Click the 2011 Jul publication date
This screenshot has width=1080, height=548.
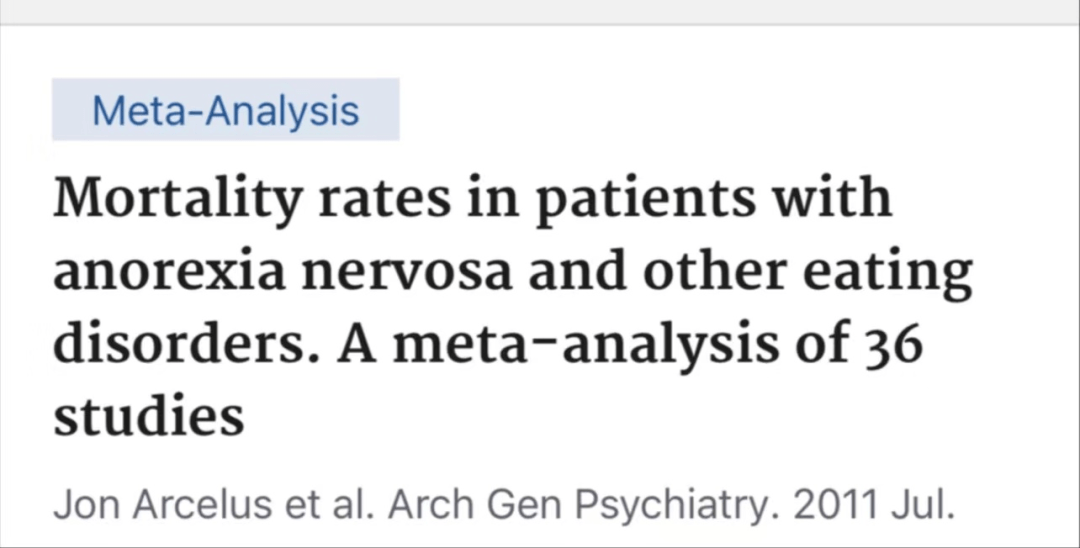click(874, 505)
